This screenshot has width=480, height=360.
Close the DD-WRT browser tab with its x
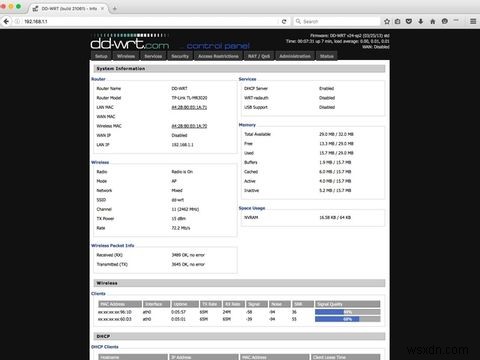(102, 9)
